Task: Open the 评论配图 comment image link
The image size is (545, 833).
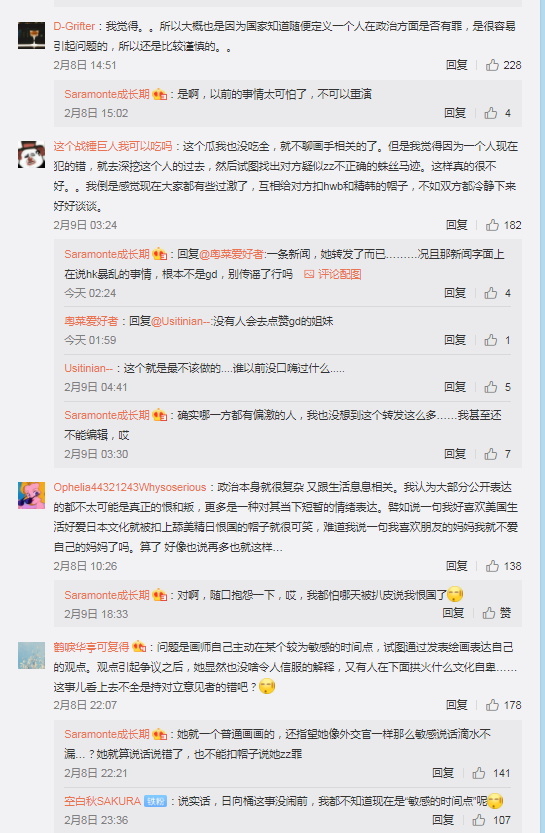Action: 333,274
